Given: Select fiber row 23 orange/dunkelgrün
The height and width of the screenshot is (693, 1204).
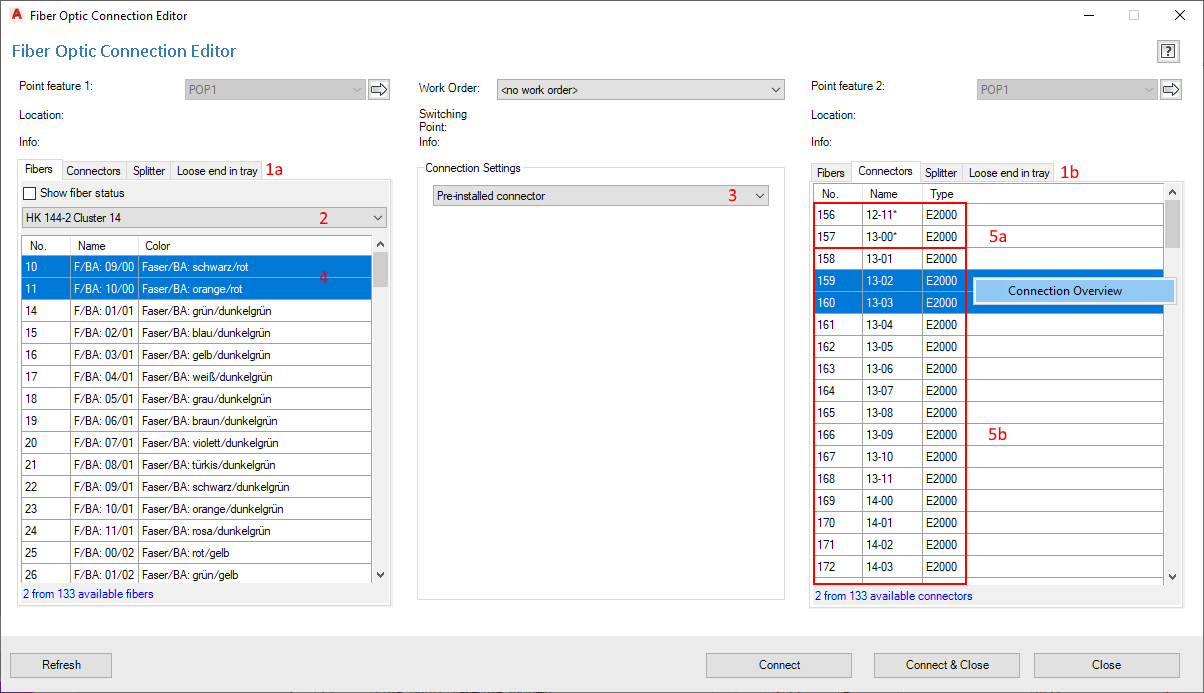Looking at the screenshot, I should (x=197, y=508).
